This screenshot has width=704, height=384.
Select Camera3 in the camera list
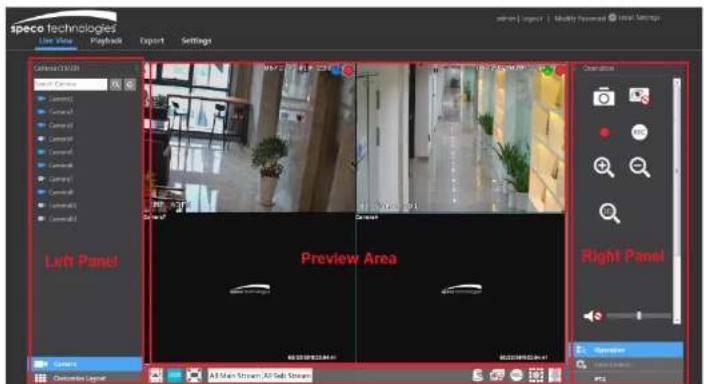[x=56, y=125]
